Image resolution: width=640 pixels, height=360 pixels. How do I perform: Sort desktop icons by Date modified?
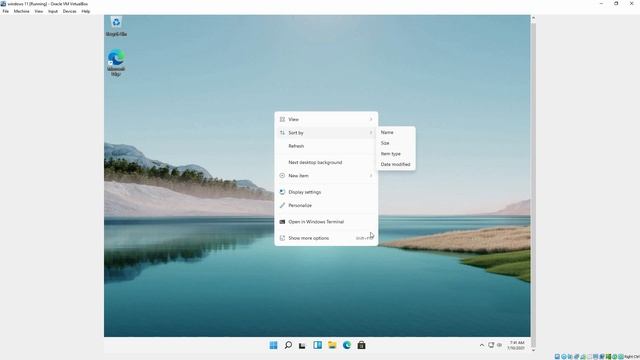(396, 164)
